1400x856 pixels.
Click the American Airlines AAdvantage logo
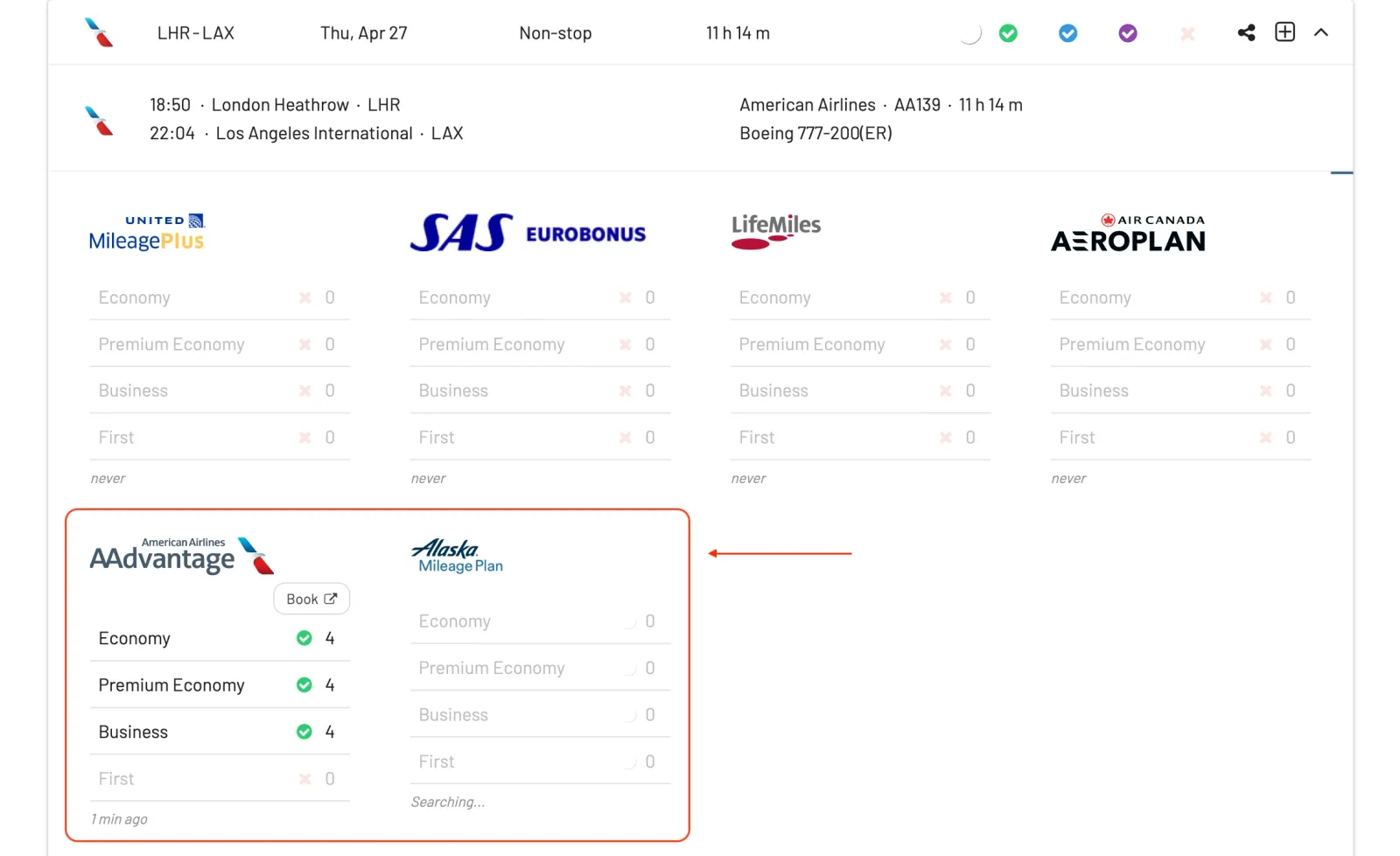[182, 556]
